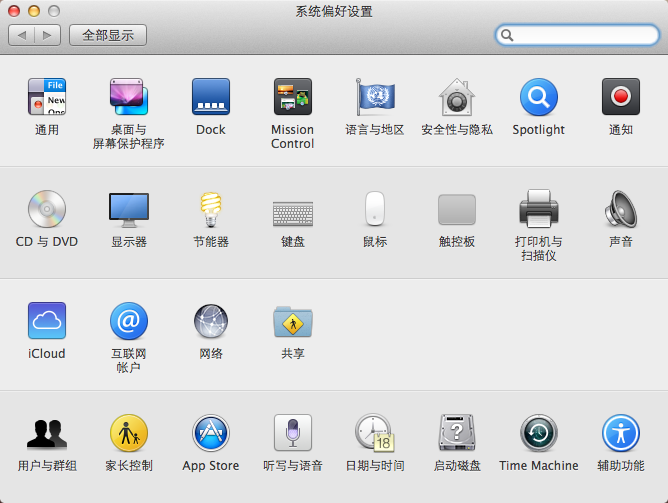Open 启动磁盘 (Startup Disk) icon
The height and width of the screenshot is (503, 668).
(x=457, y=433)
